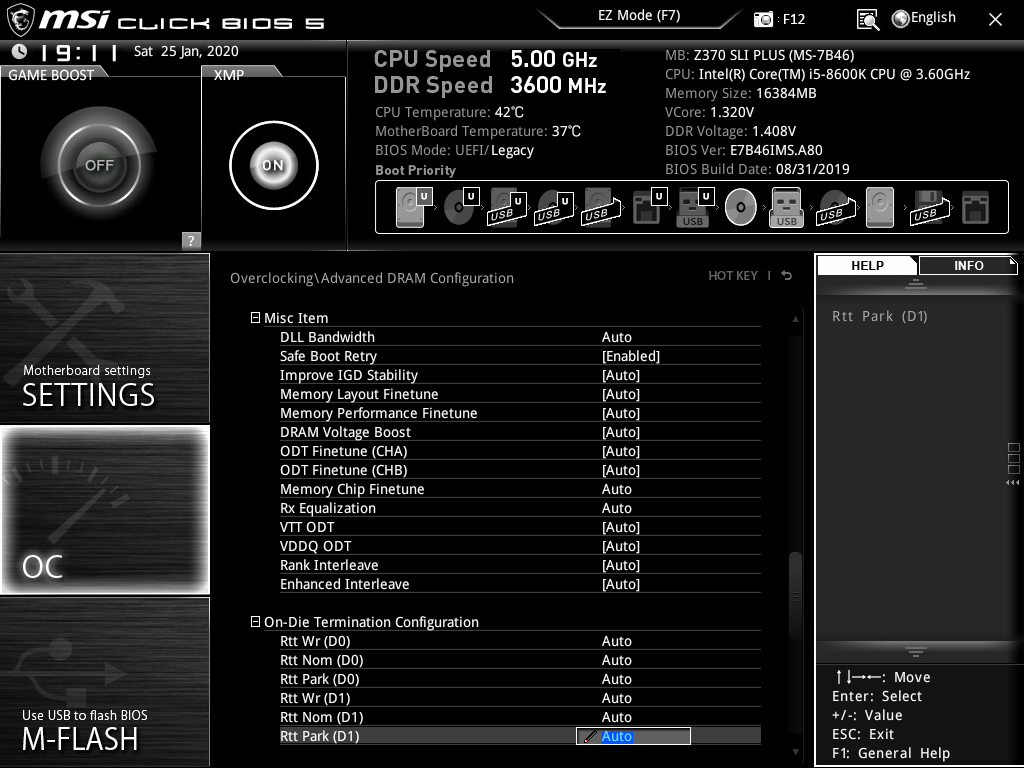This screenshot has width=1024, height=768.
Task: Toggle the Game Boost OFF knob
Action: [99, 165]
